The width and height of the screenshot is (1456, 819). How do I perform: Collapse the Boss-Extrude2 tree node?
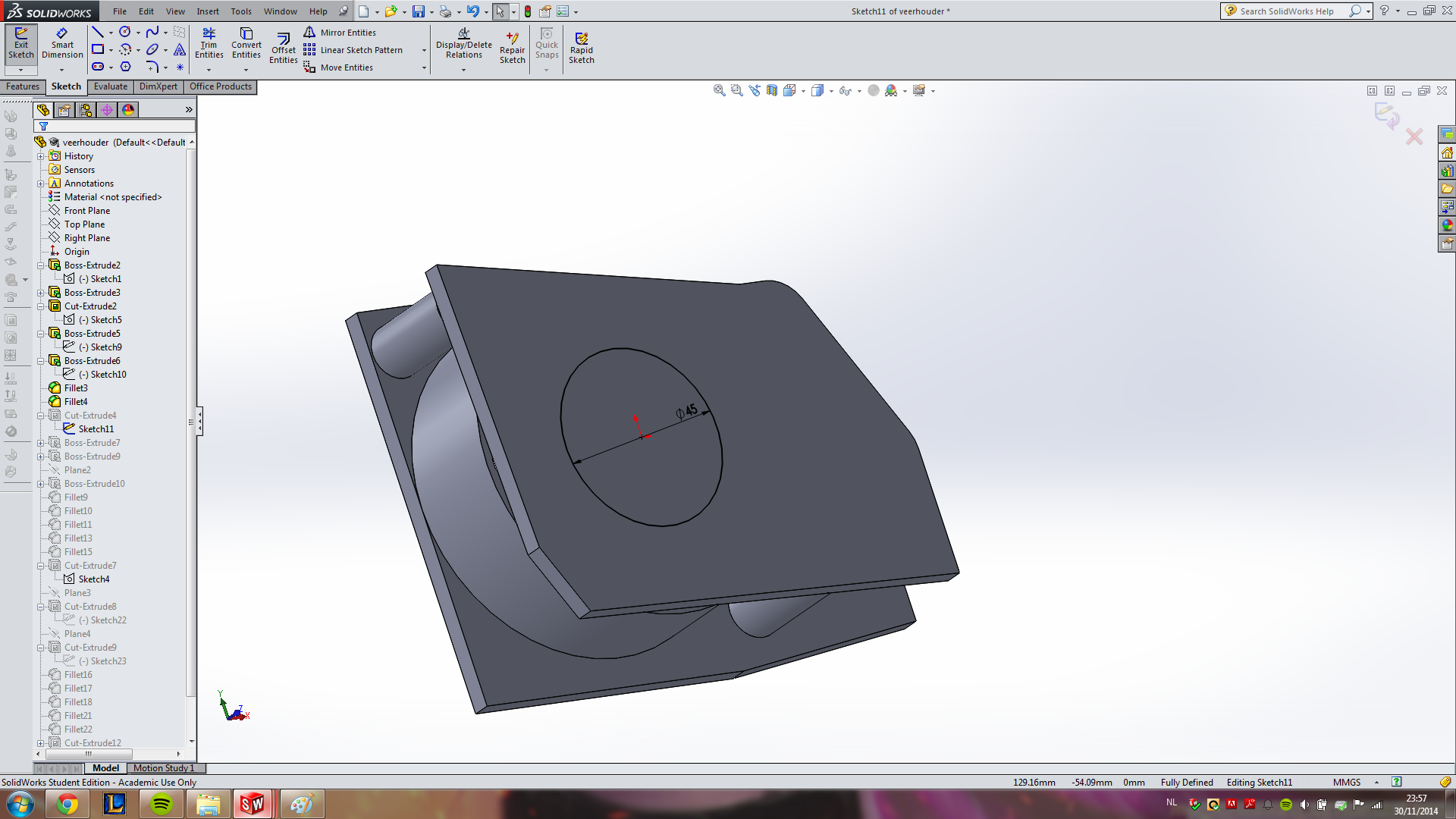click(x=41, y=265)
